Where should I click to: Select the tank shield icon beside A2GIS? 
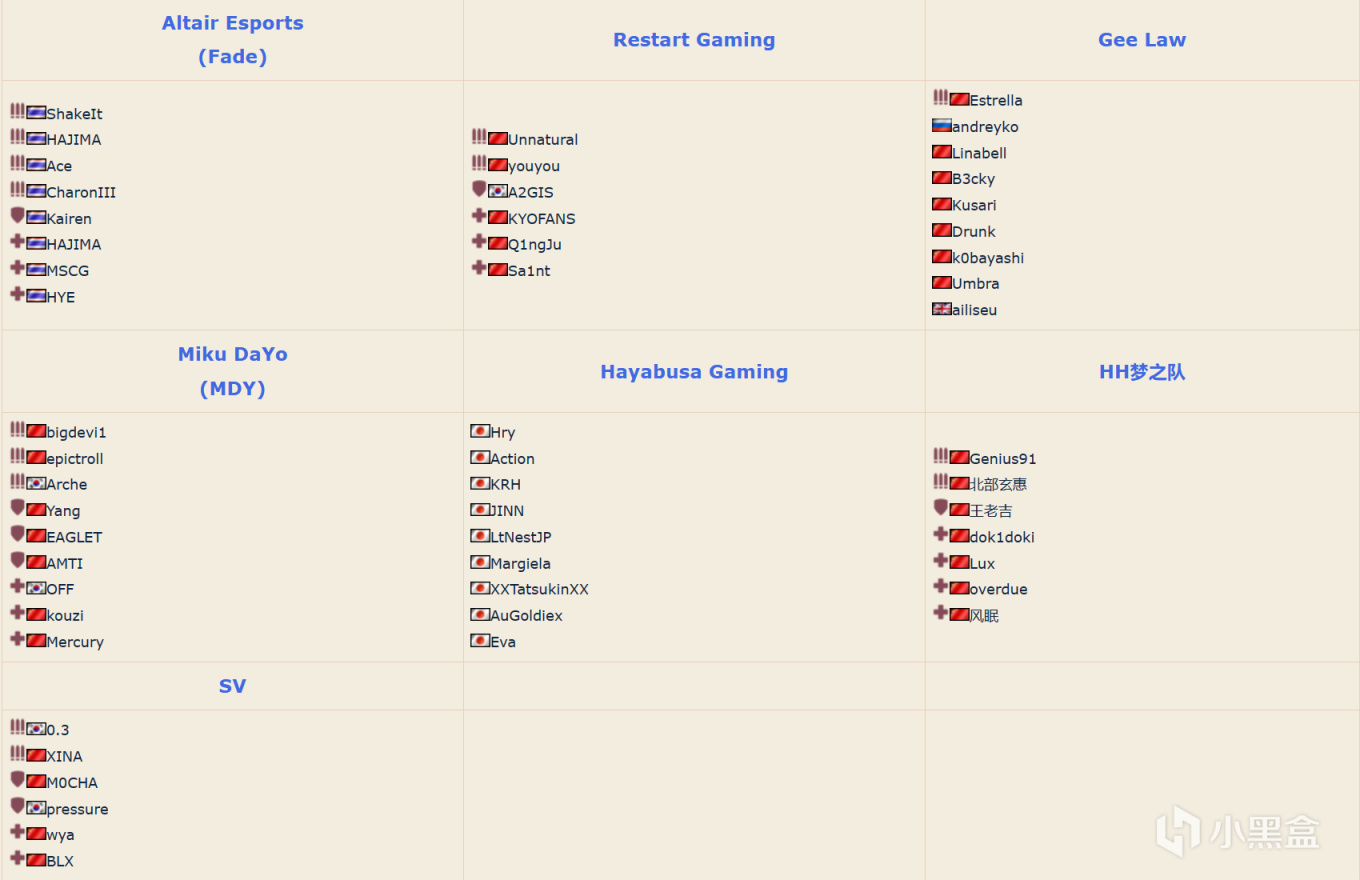479,189
